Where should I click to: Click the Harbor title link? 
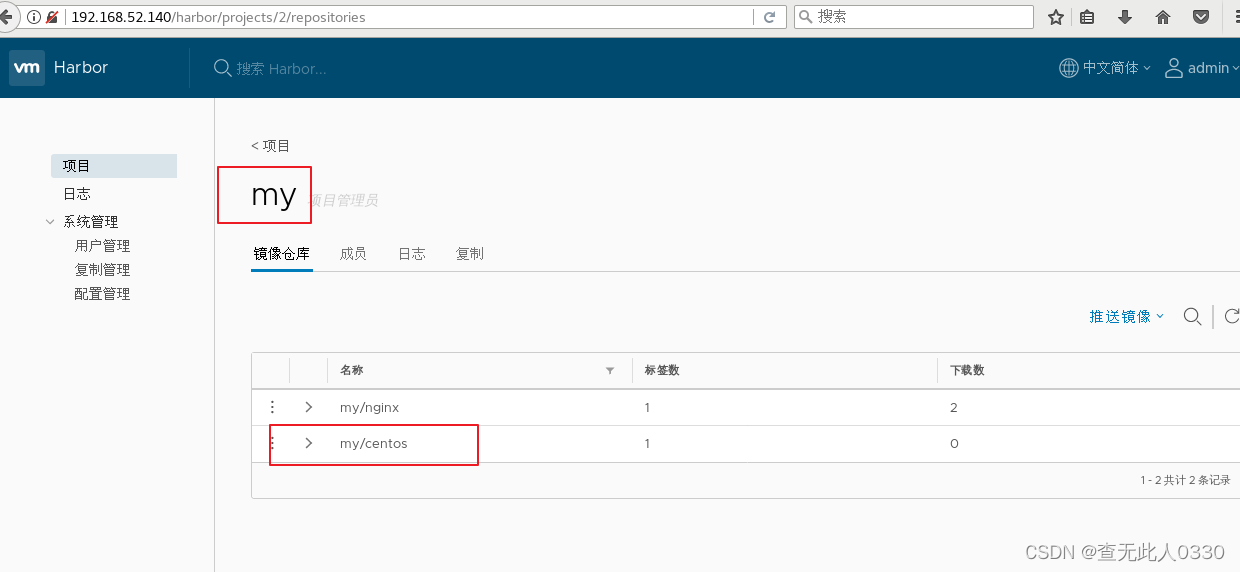[81, 68]
